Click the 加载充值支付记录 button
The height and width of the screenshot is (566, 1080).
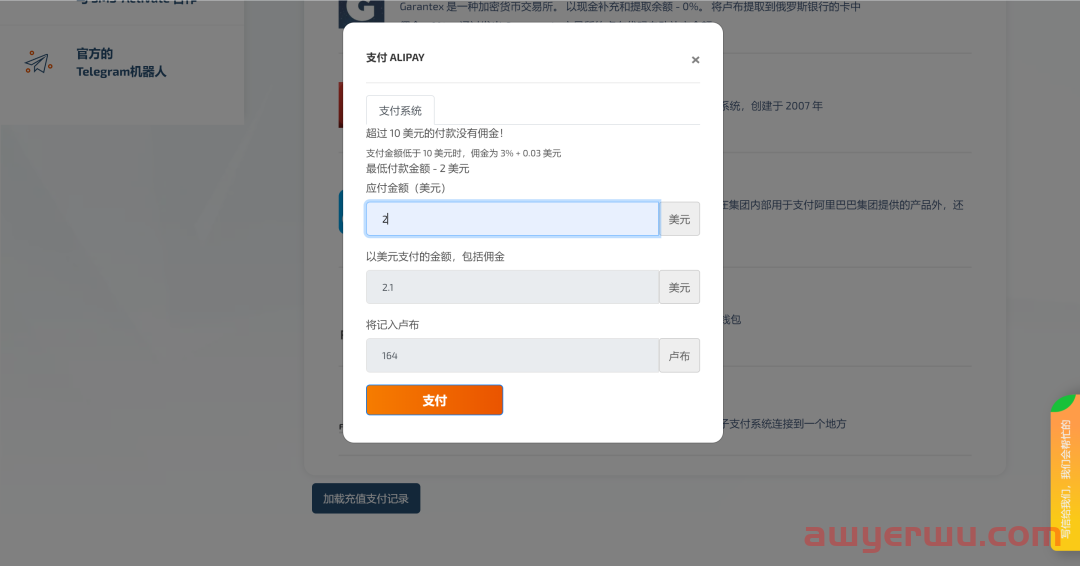[x=366, y=499]
